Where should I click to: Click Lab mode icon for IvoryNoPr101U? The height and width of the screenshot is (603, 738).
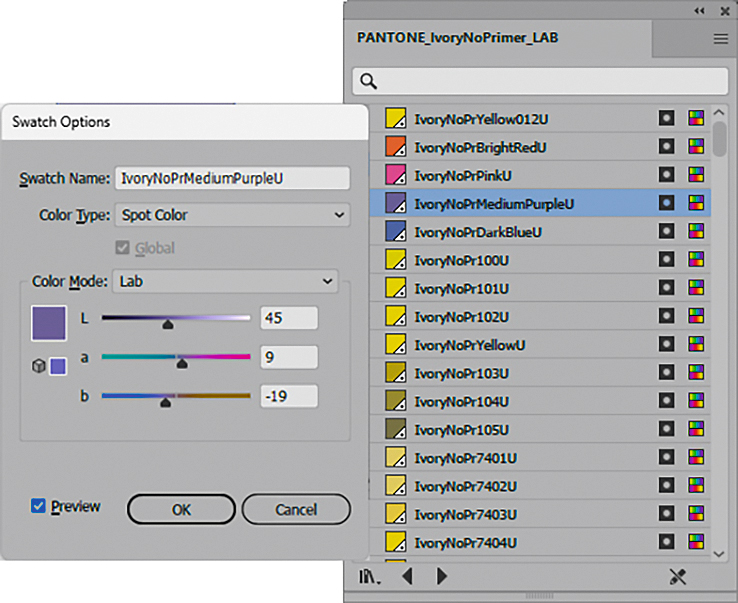[x=696, y=287]
